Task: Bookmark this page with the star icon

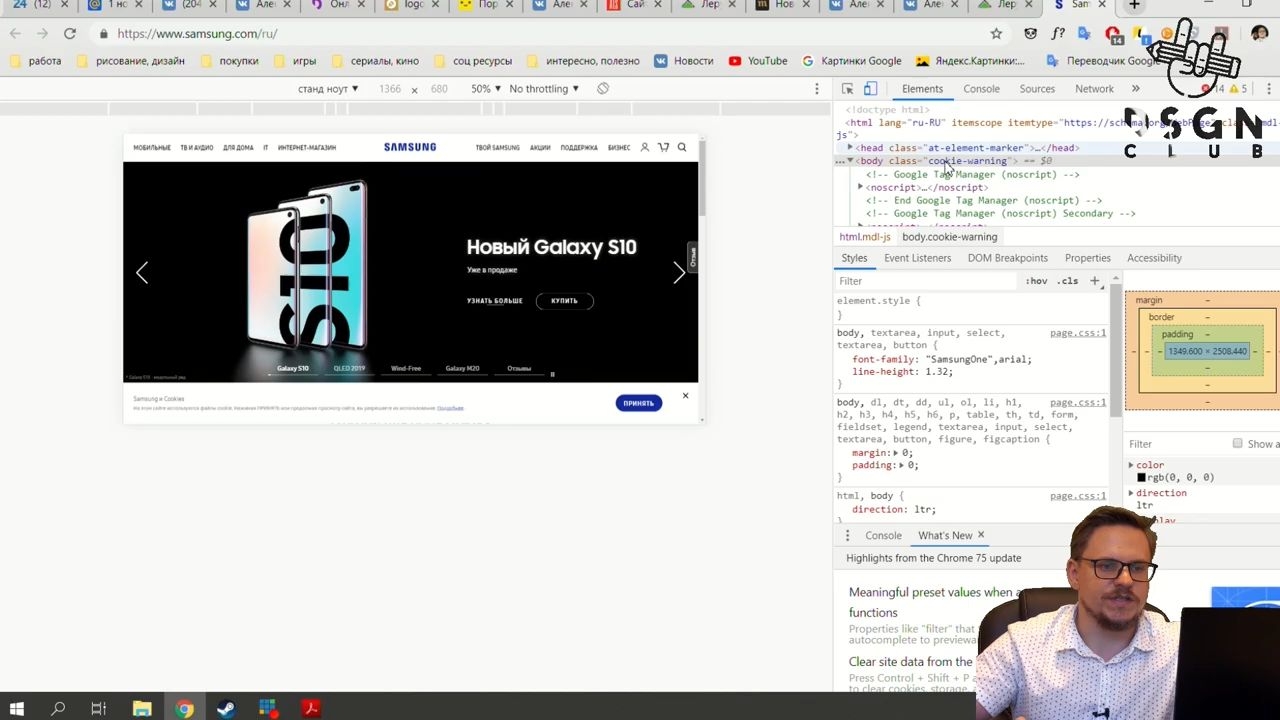Action: pos(996,33)
